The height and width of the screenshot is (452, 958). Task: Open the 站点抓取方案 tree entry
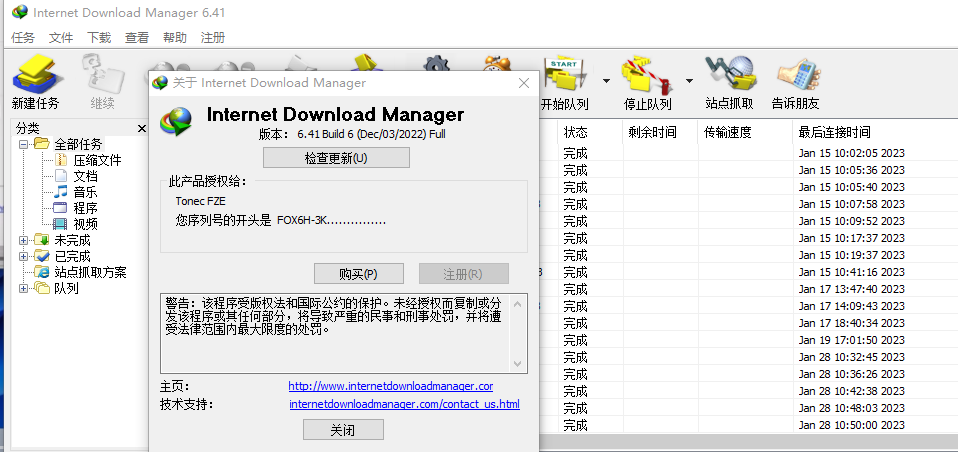click(90, 272)
